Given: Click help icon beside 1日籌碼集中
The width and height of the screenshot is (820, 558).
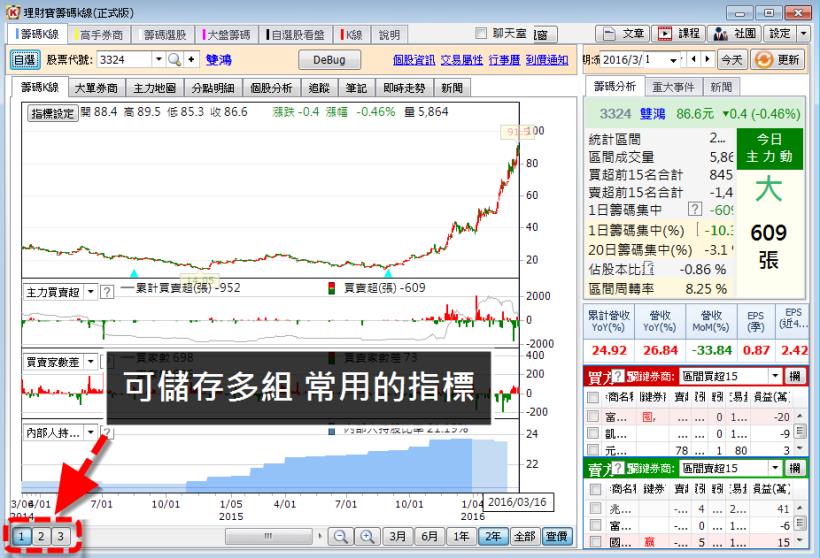Looking at the screenshot, I should point(694,209).
